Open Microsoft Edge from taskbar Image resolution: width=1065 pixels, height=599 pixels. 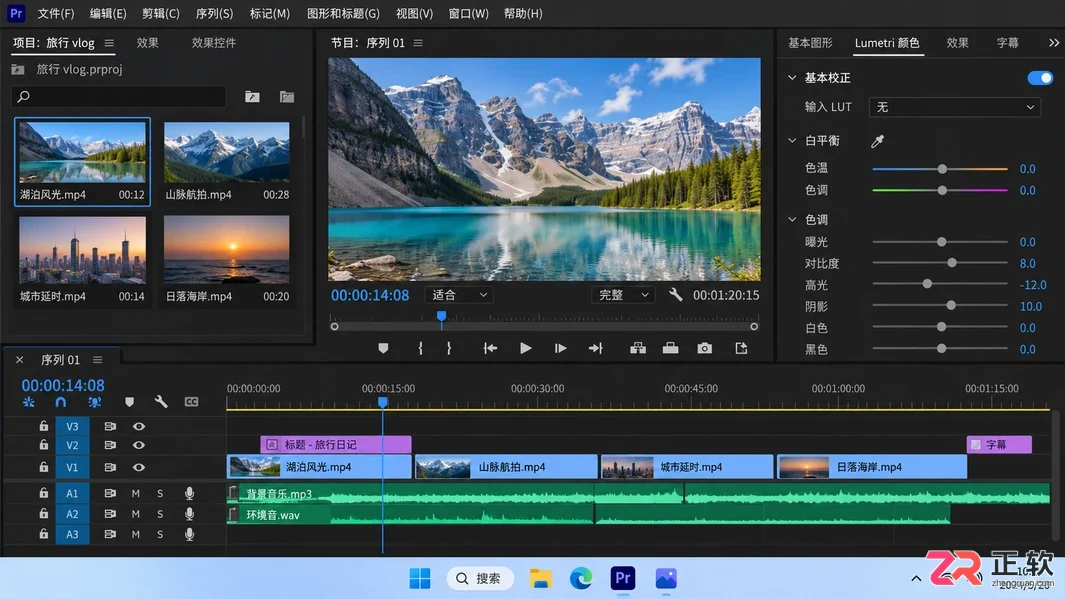581,578
